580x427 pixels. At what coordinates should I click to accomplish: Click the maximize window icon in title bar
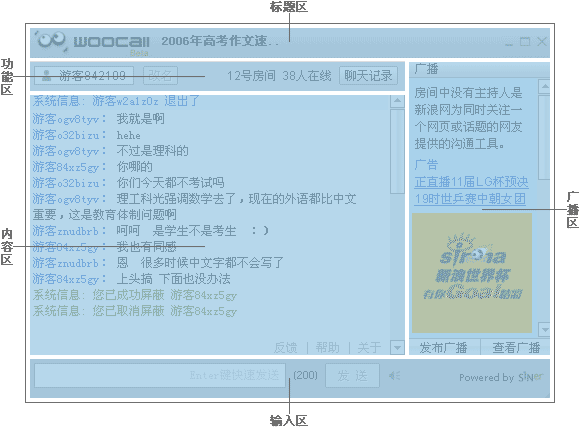click(525, 41)
